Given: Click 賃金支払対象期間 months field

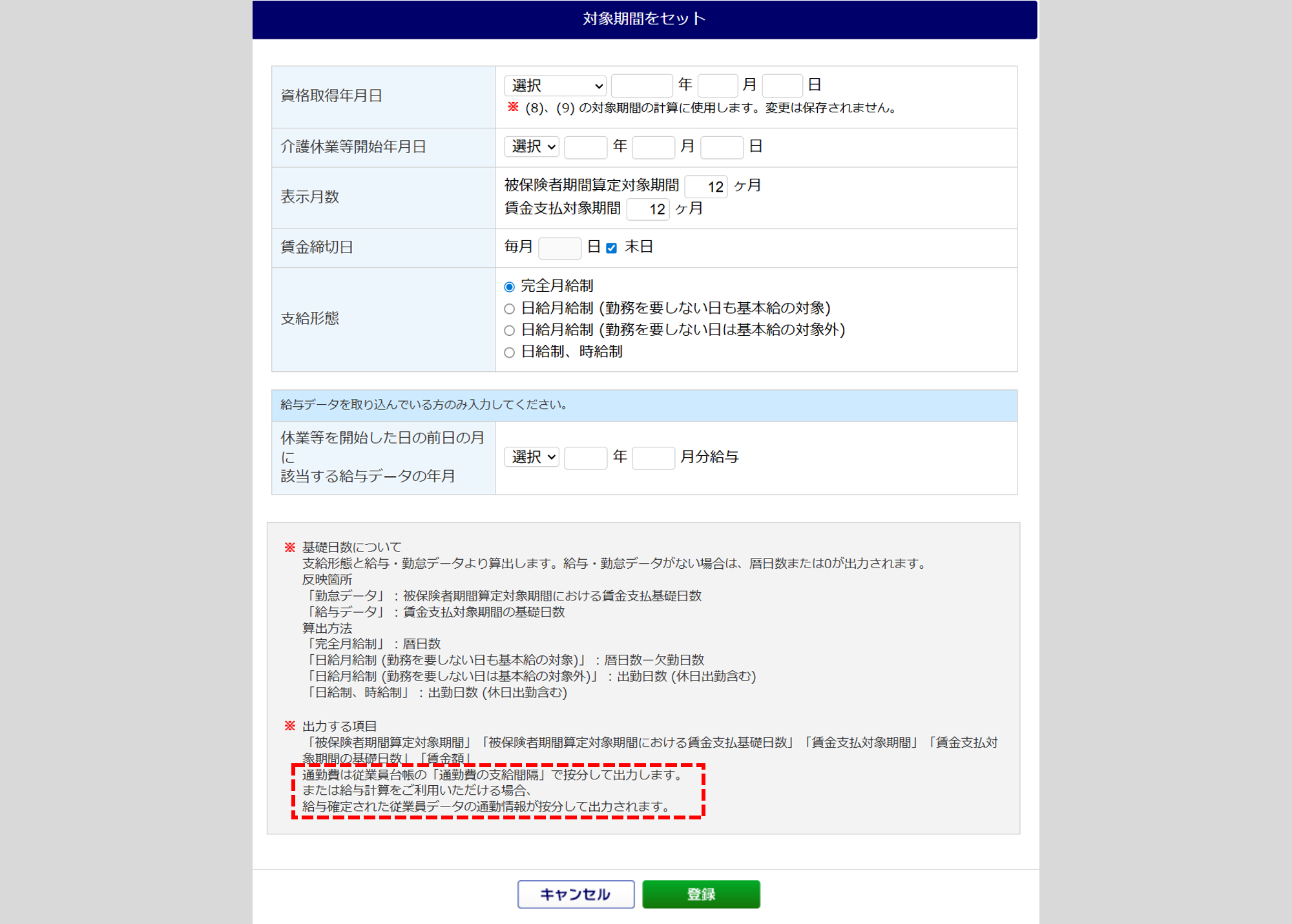Looking at the screenshot, I should [x=648, y=209].
